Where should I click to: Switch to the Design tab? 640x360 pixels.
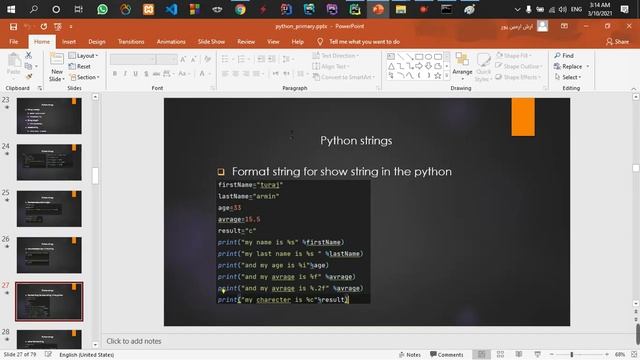(x=97, y=42)
